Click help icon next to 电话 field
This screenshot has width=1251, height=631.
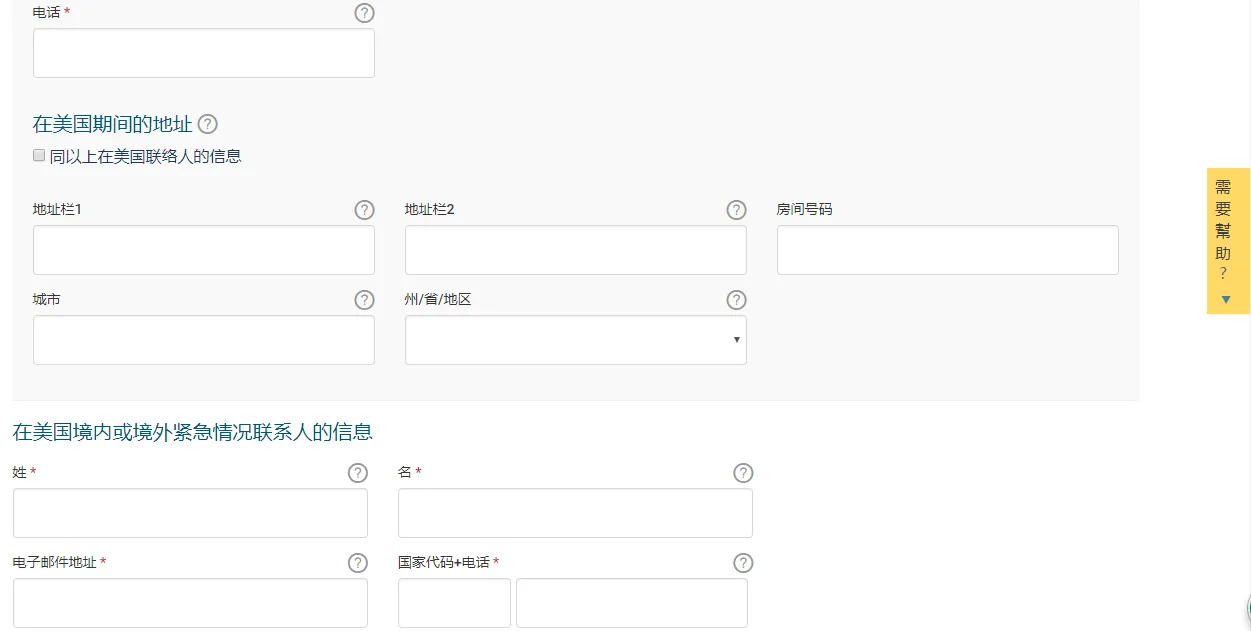pos(365,13)
